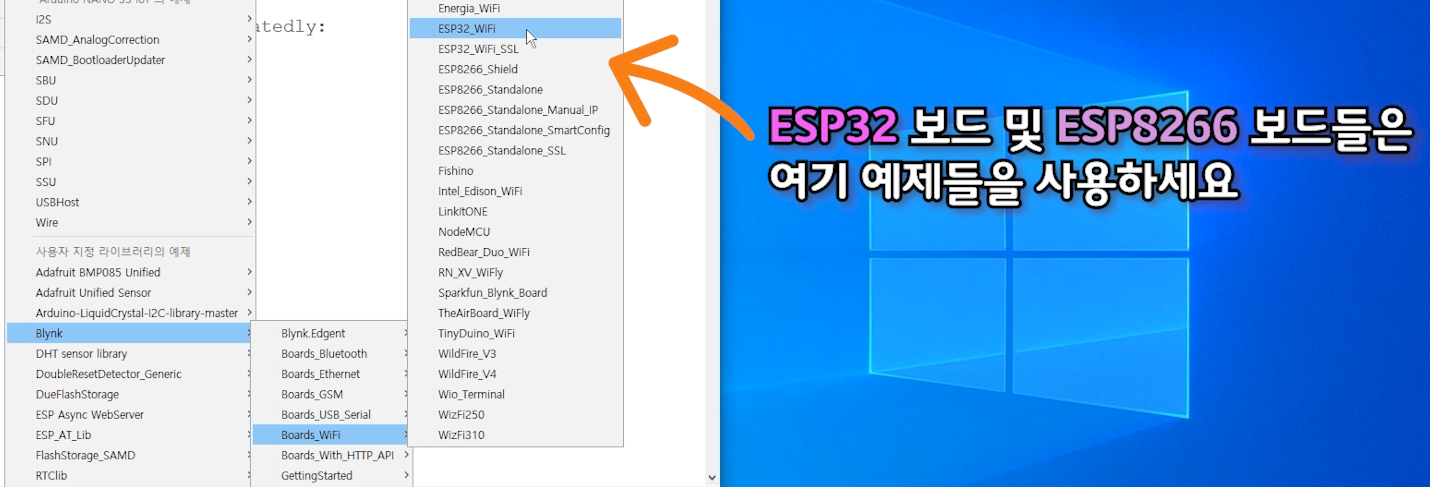Open the SNU examples submenu
1430x487 pixels.
tap(131, 141)
